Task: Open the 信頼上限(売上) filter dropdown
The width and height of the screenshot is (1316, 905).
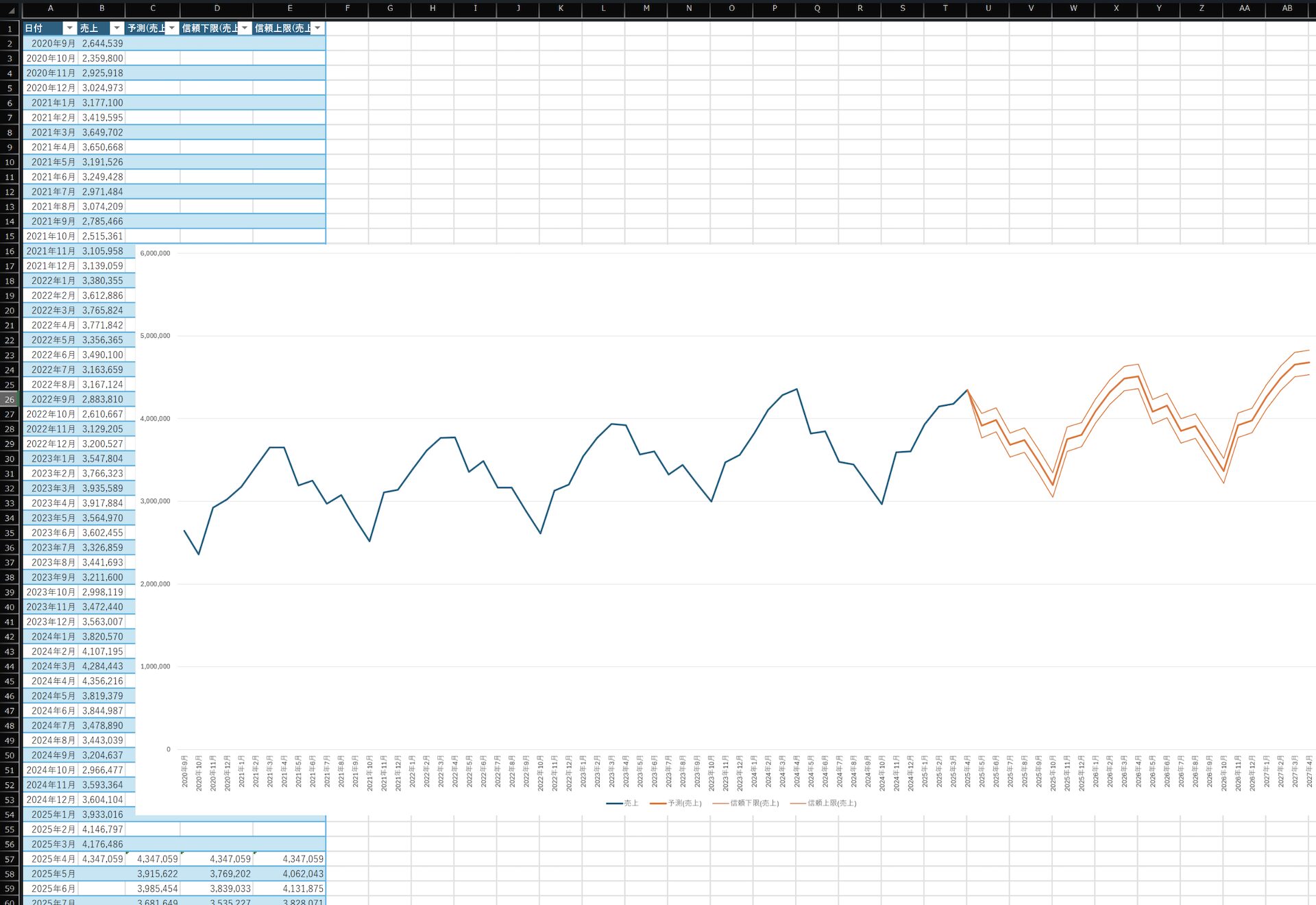Action: click(317, 28)
